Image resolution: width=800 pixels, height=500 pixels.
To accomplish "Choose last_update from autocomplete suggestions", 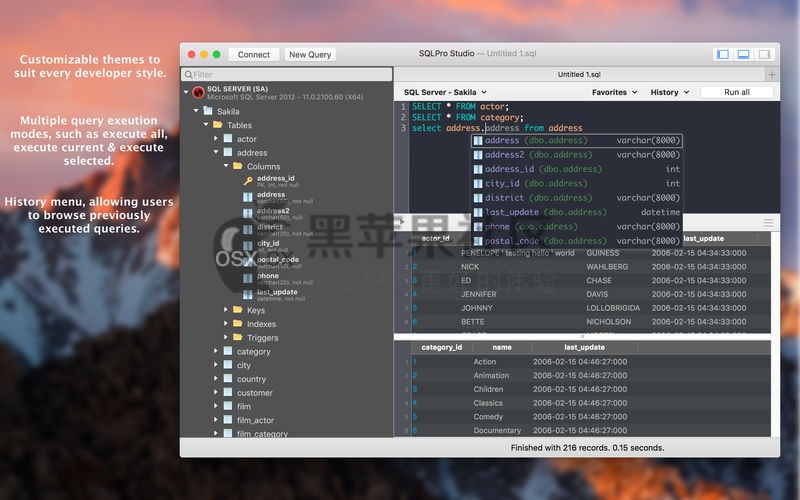I will point(577,212).
